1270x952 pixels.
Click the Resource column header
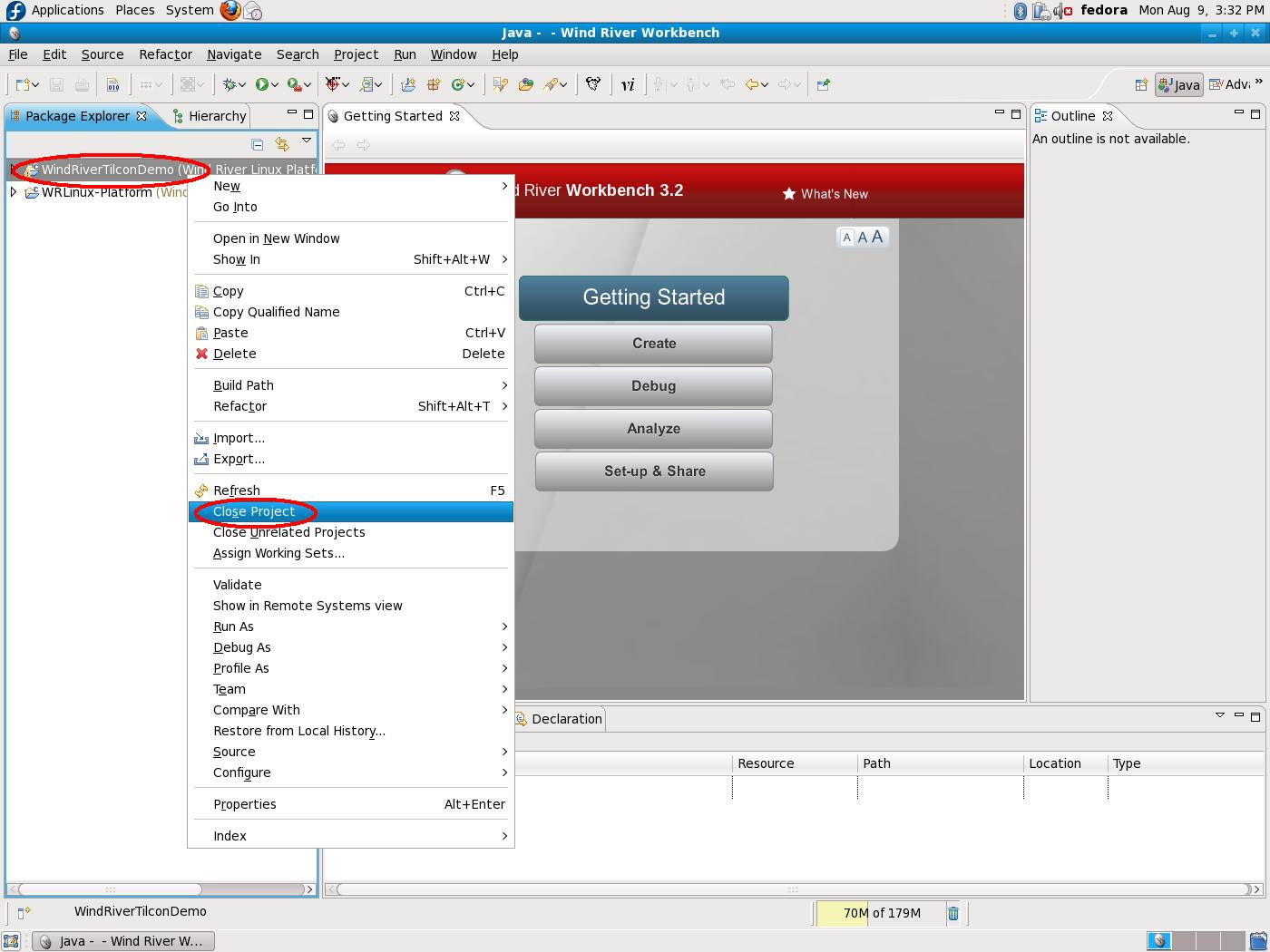coord(794,763)
